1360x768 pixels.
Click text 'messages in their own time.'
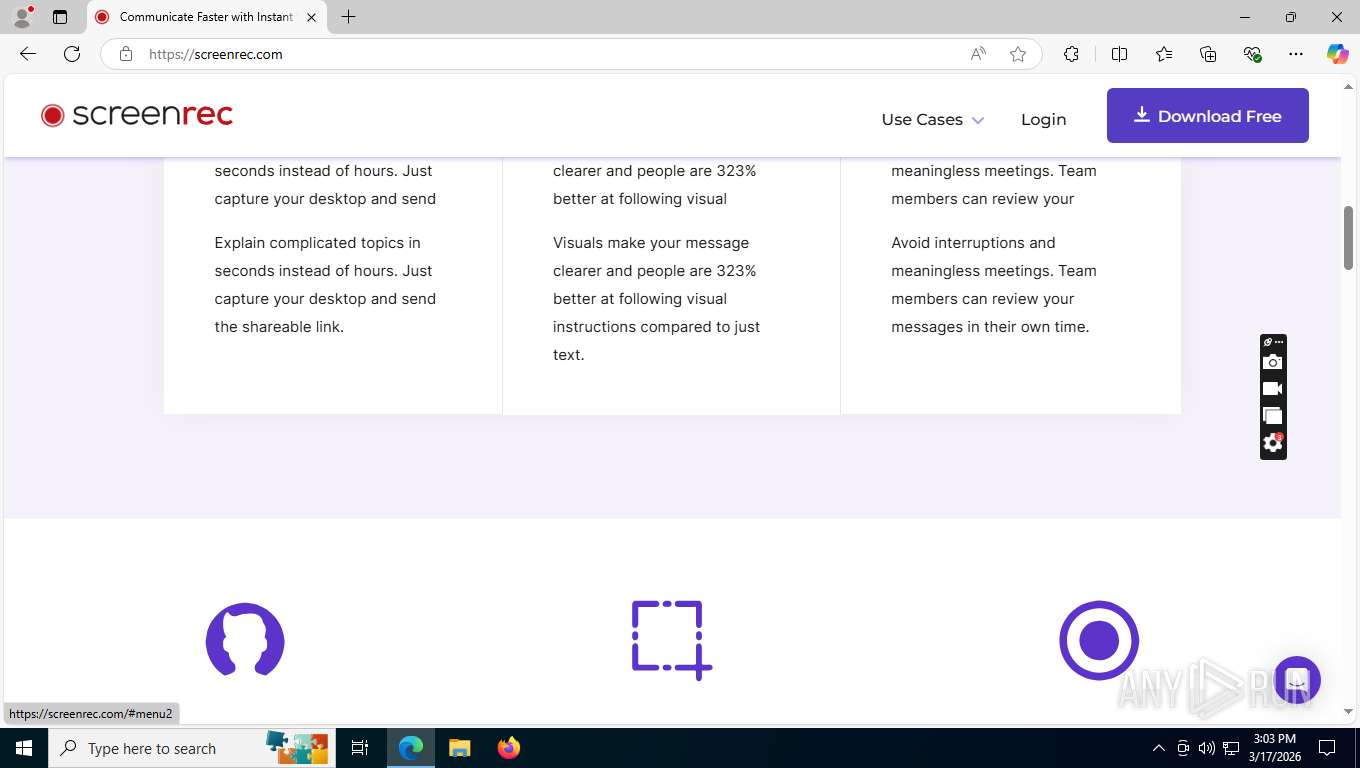point(990,327)
